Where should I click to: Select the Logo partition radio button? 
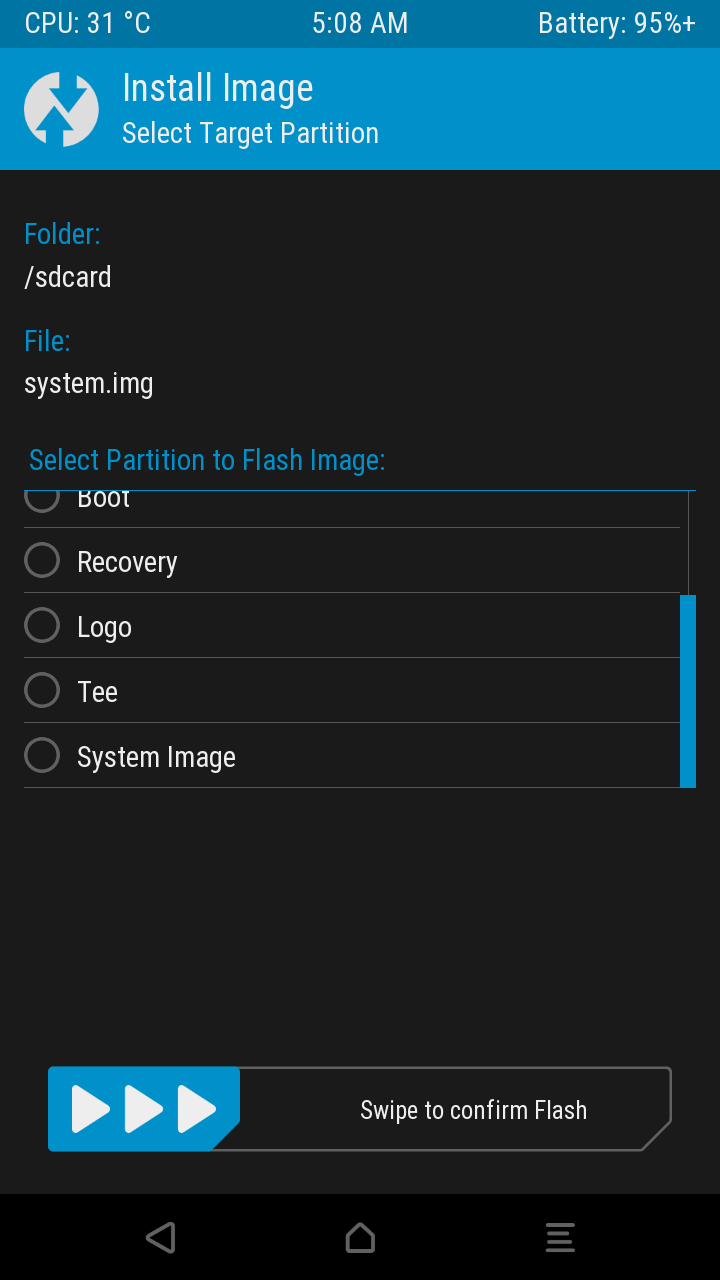[42, 626]
